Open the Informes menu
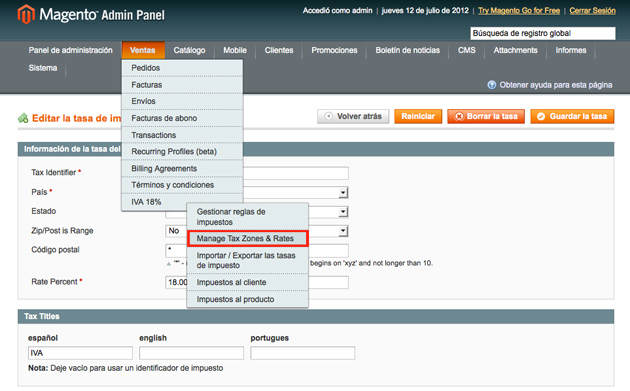This screenshot has height=391, width=630. coord(571,50)
